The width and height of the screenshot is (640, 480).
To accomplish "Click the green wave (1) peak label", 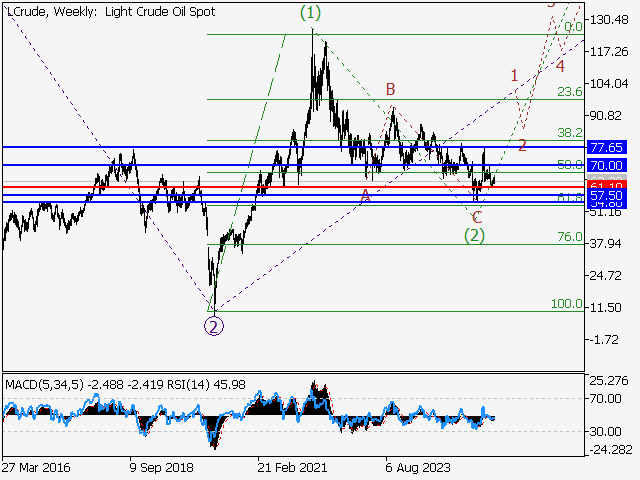I will point(312,15).
